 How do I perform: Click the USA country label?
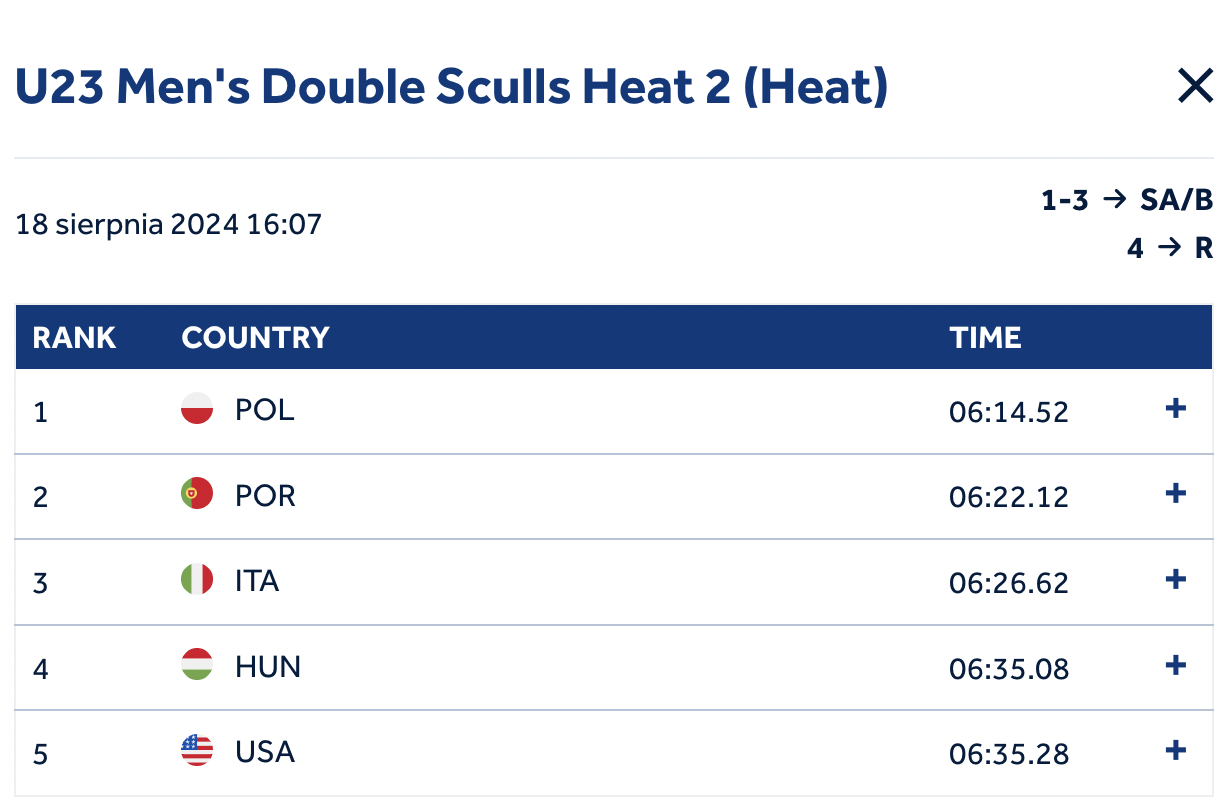[x=265, y=752]
